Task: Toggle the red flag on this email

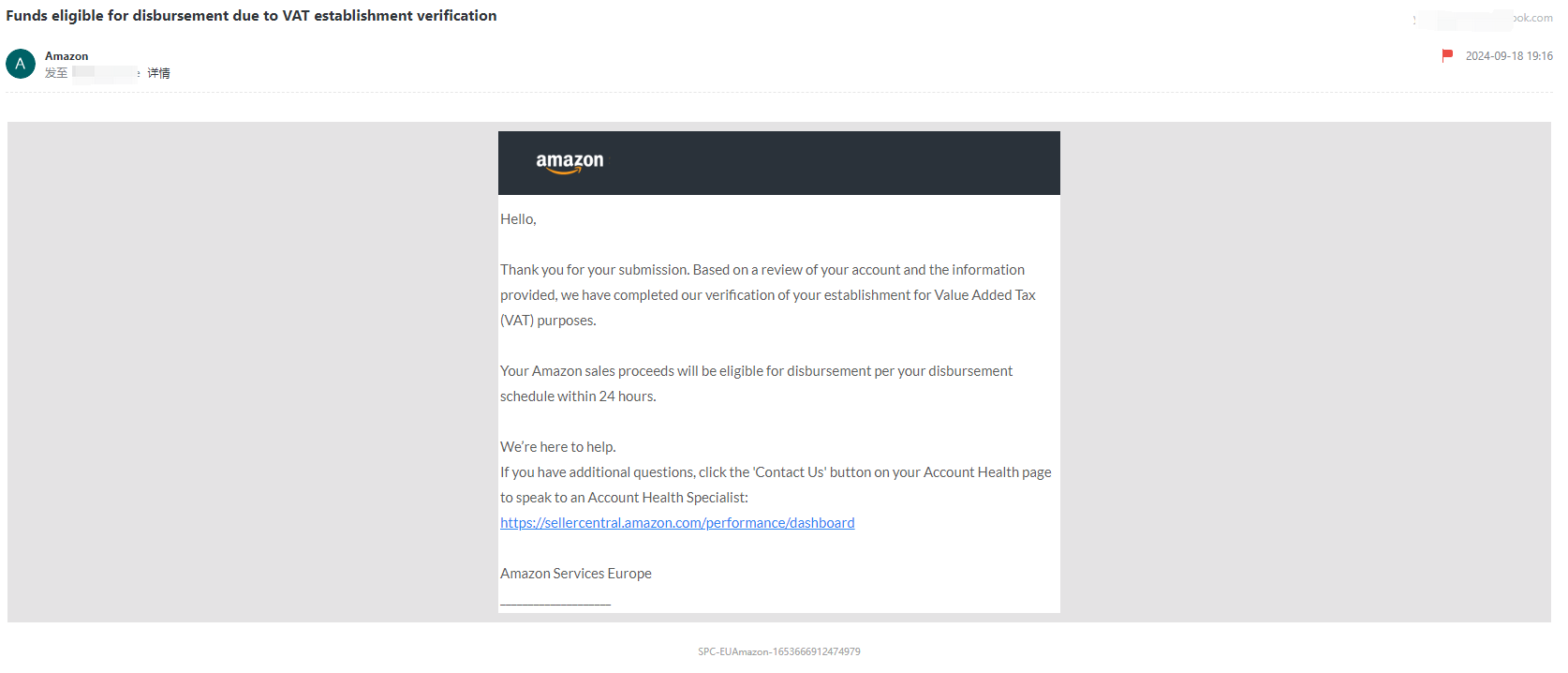Action: point(1447,56)
